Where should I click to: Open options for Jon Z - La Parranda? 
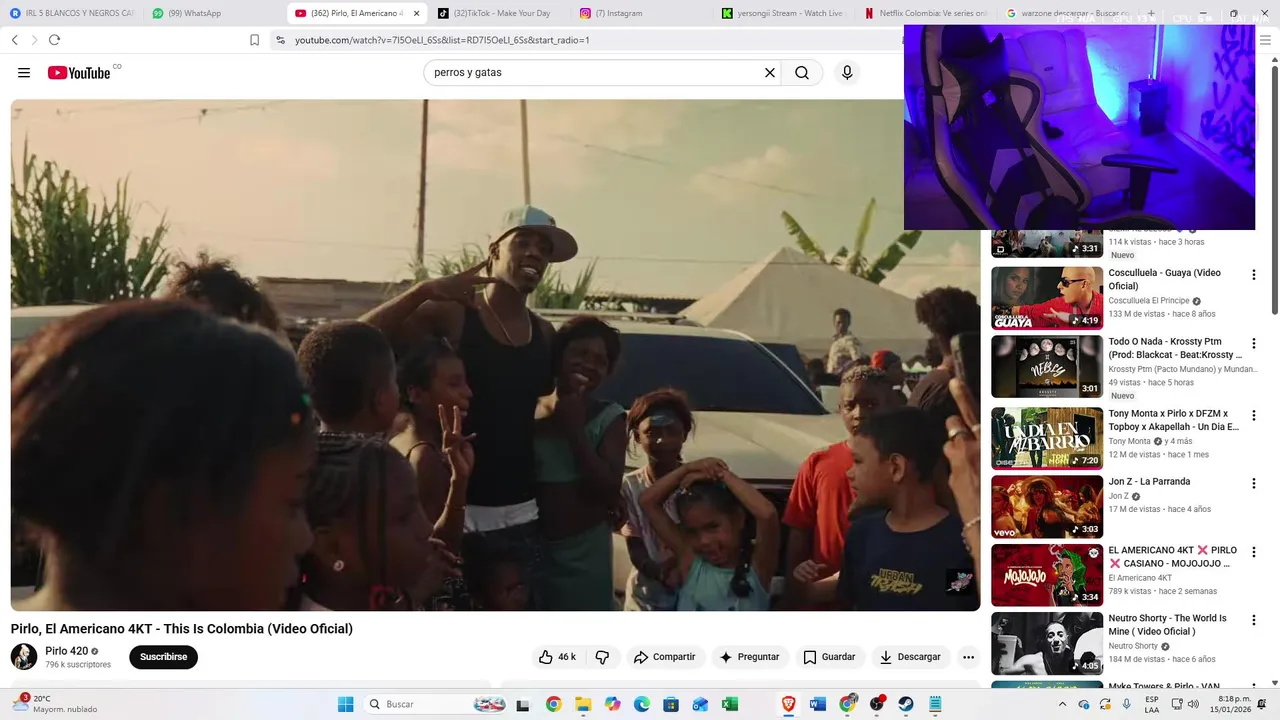click(x=1253, y=483)
